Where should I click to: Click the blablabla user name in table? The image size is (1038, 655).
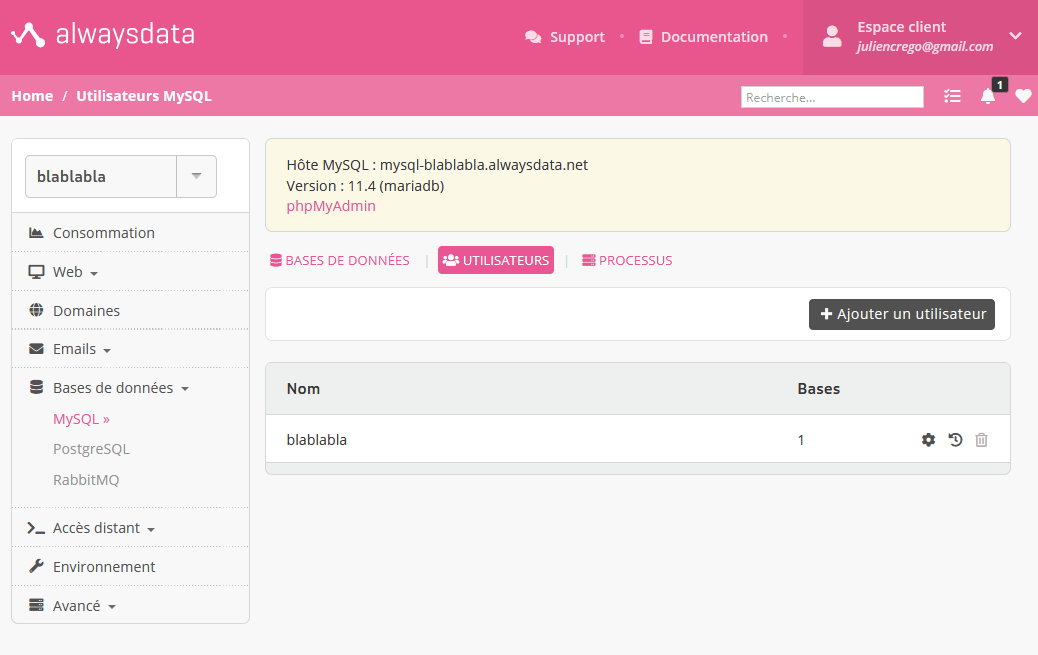(x=316, y=440)
